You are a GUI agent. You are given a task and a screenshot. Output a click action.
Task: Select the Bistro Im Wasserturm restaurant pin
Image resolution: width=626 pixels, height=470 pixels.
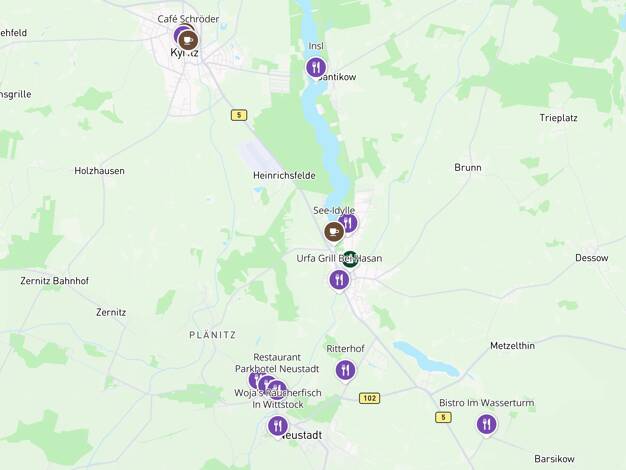487,424
